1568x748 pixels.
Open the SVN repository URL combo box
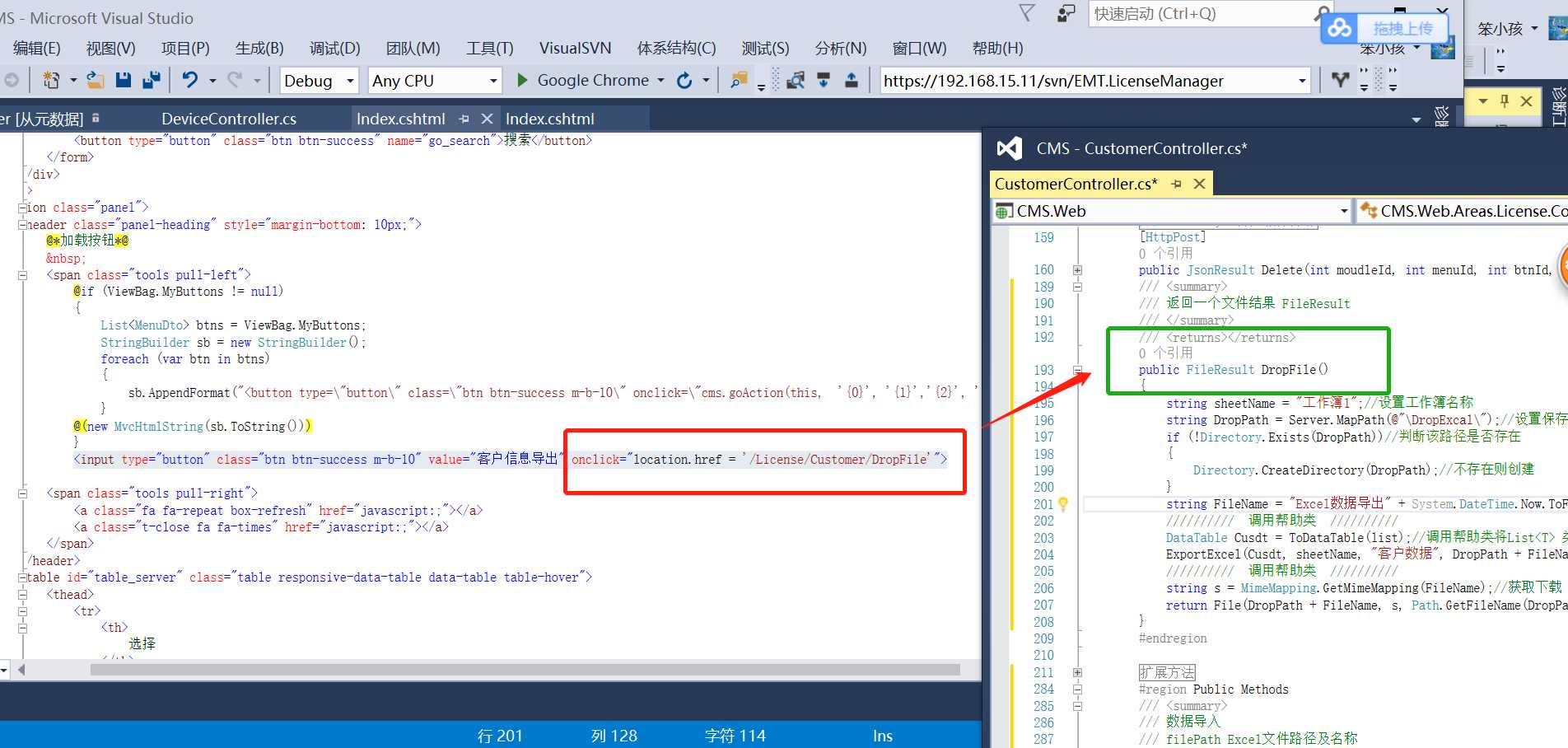point(1094,80)
